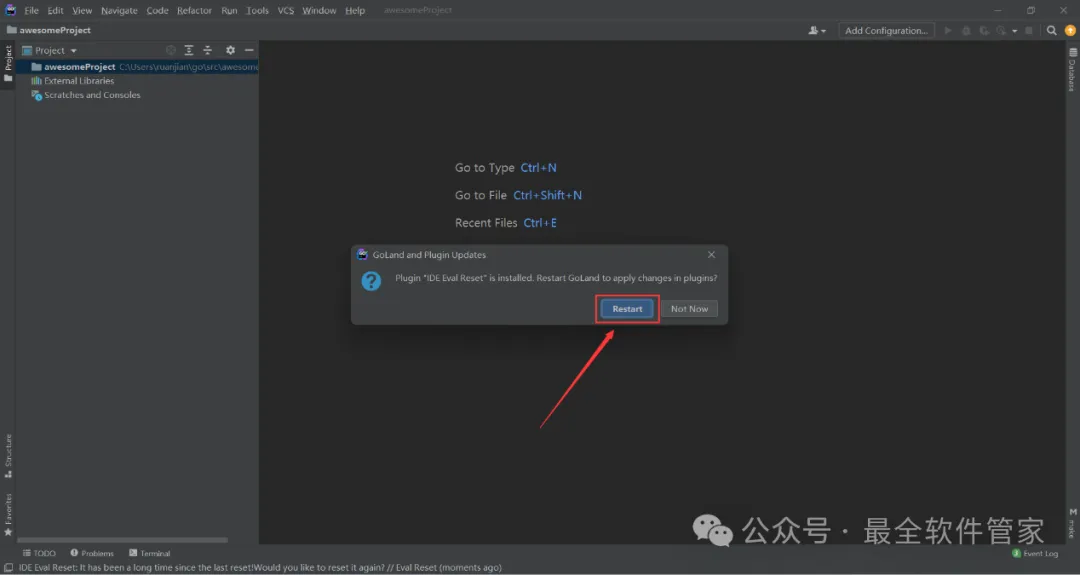Open the Code menu
The width and height of the screenshot is (1080, 575).
coord(157,10)
